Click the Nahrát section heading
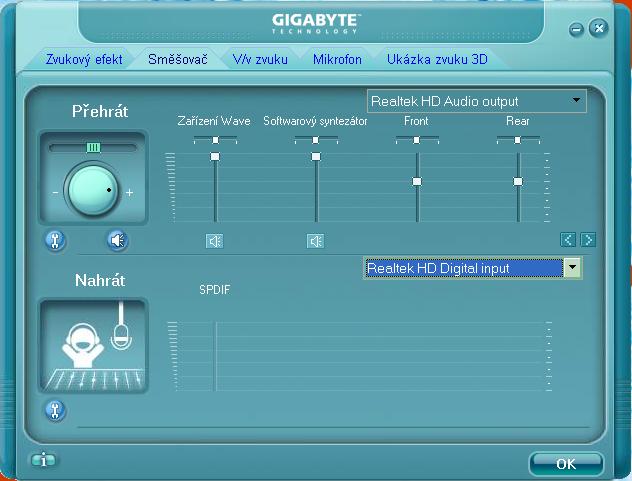Screen dimensions: 632x481 pos(100,280)
